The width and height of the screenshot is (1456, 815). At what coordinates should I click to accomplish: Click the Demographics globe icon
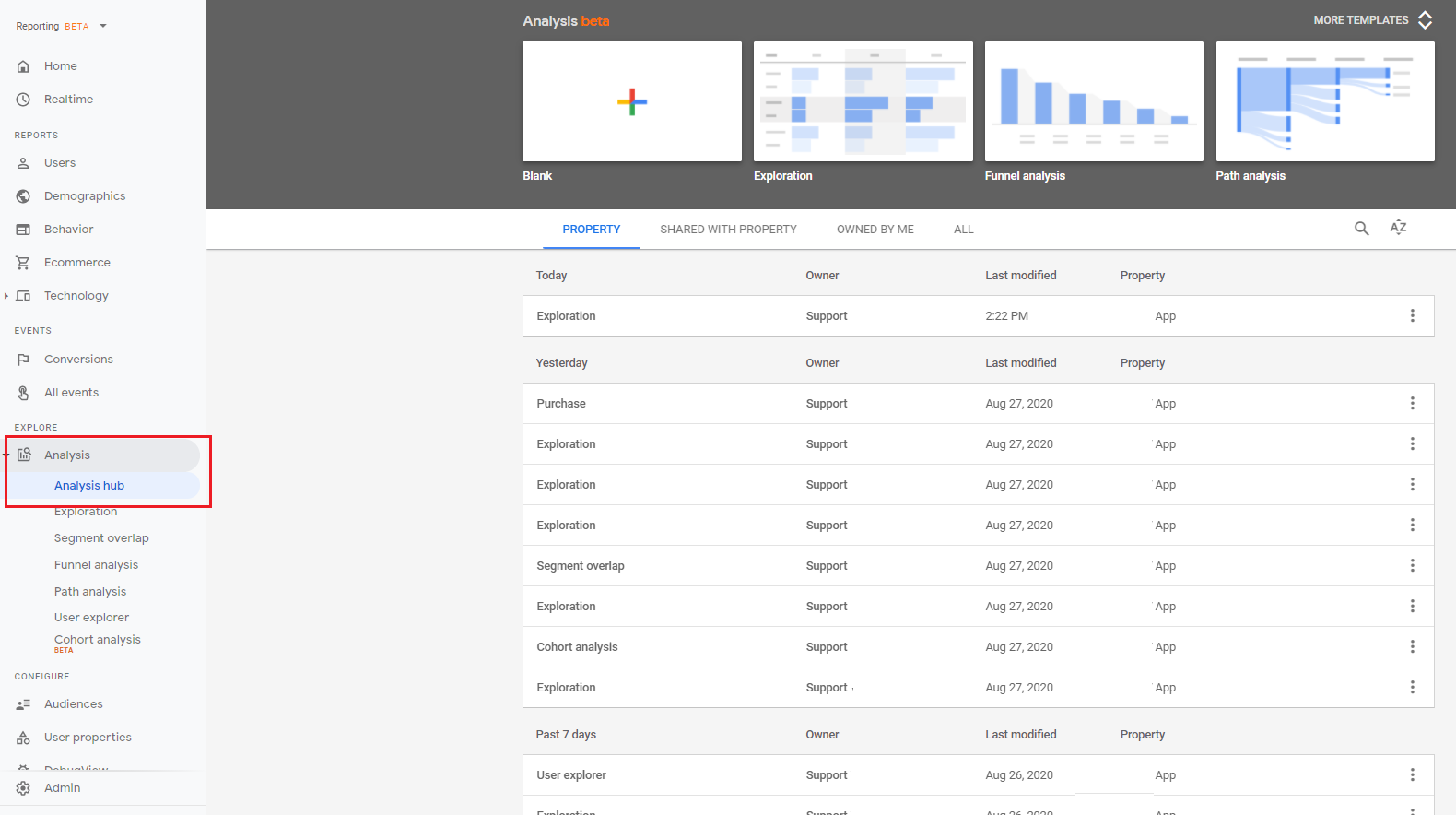(x=23, y=196)
